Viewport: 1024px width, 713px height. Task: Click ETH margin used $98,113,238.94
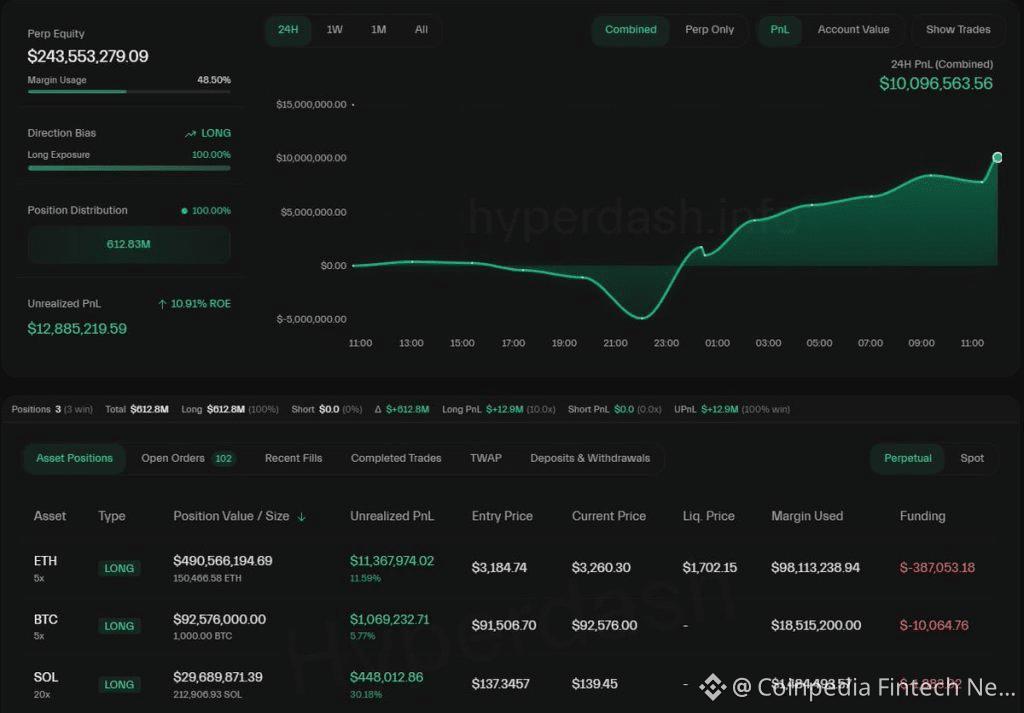pos(815,568)
